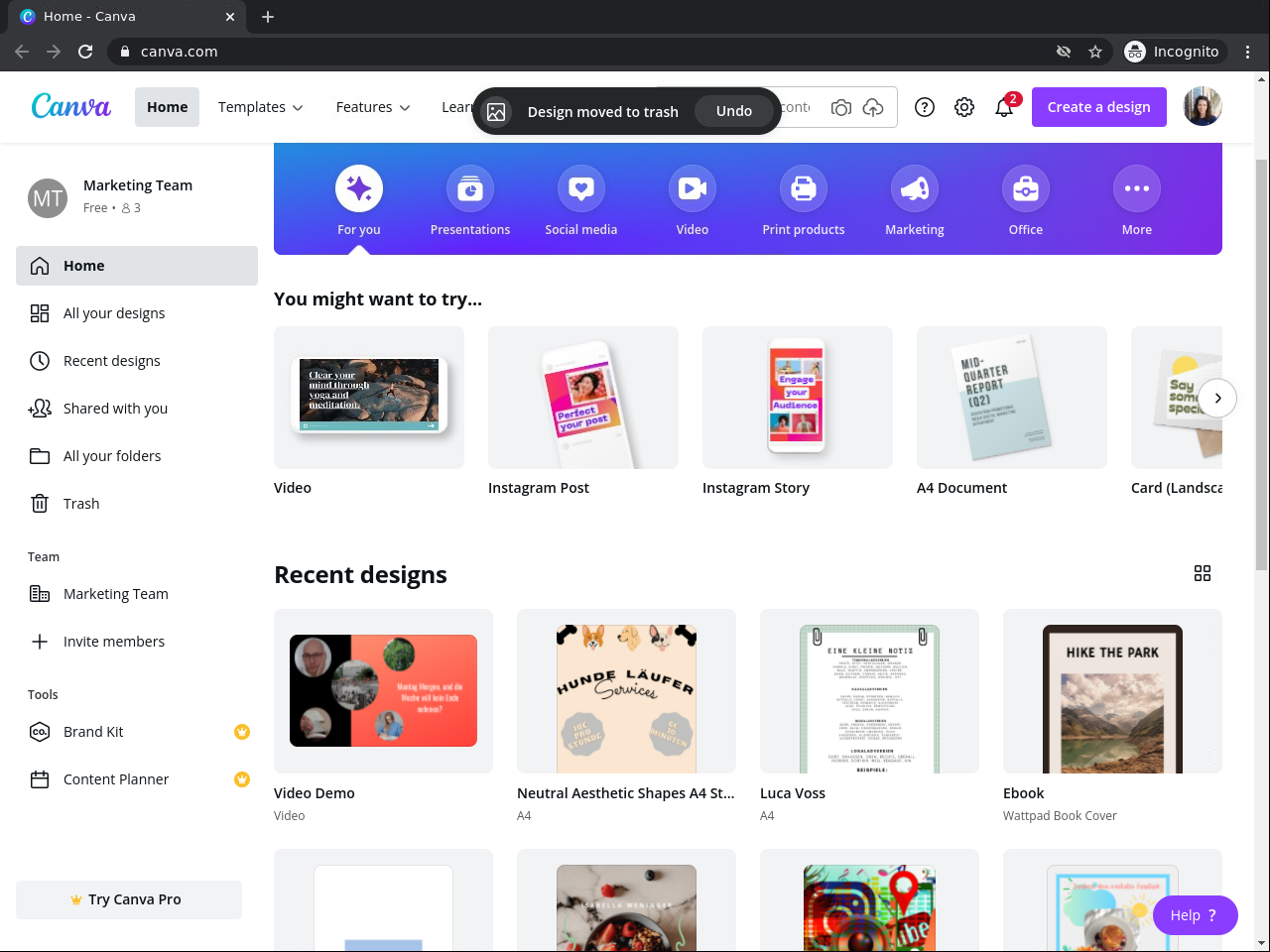This screenshot has width=1270, height=952.
Task: View notifications bell icon
Action: click(1004, 107)
